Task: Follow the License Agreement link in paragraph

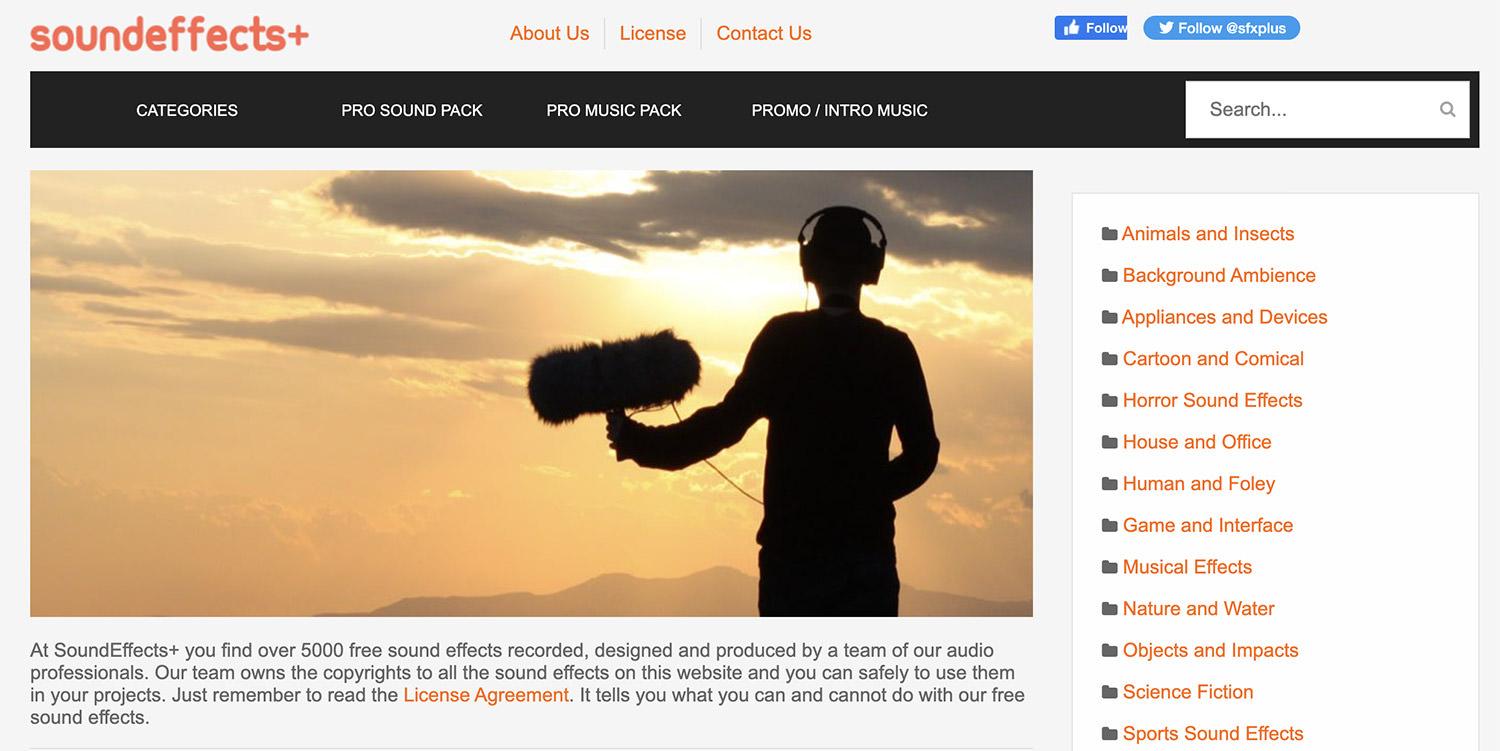Action: click(x=486, y=695)
